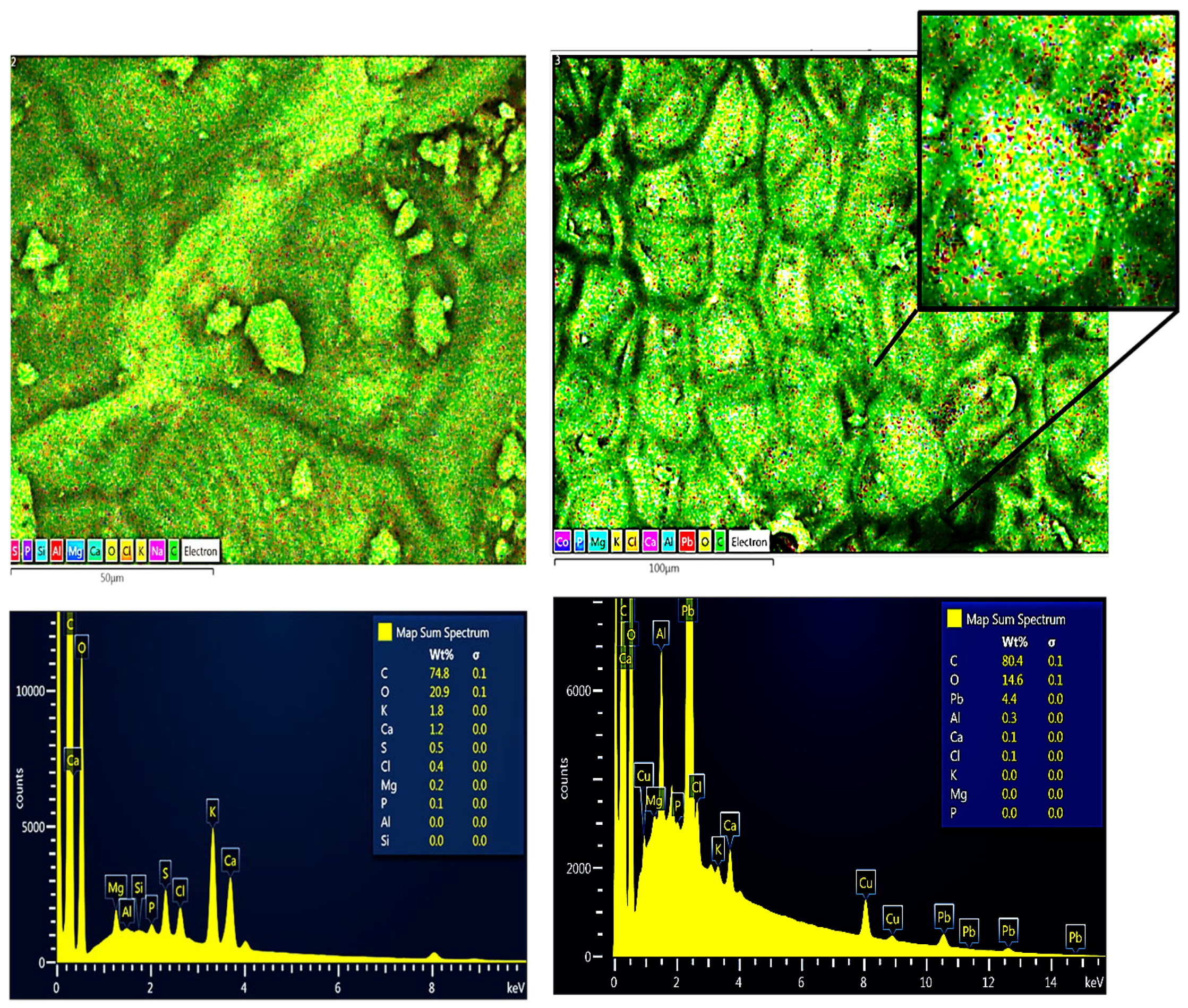This screenshot has height=1008, width=1188.
Task: Click the 10000 counts axis label in left spectrum
Action: (30, 691)
